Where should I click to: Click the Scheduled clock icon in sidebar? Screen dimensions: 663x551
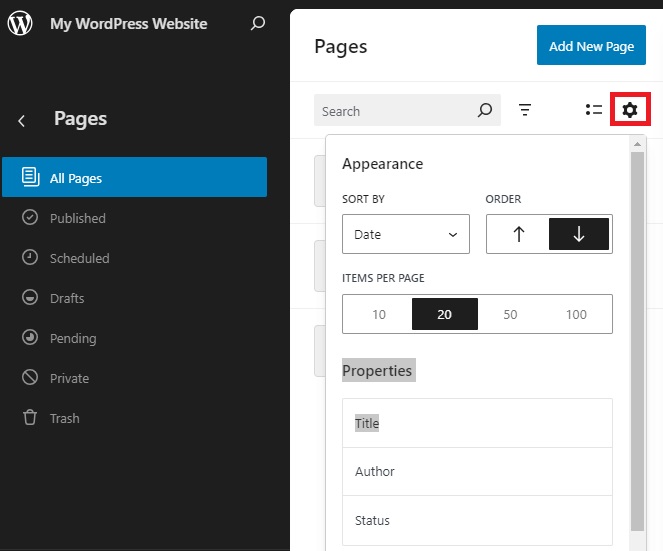pyautogui.click(x=30, y=258)
